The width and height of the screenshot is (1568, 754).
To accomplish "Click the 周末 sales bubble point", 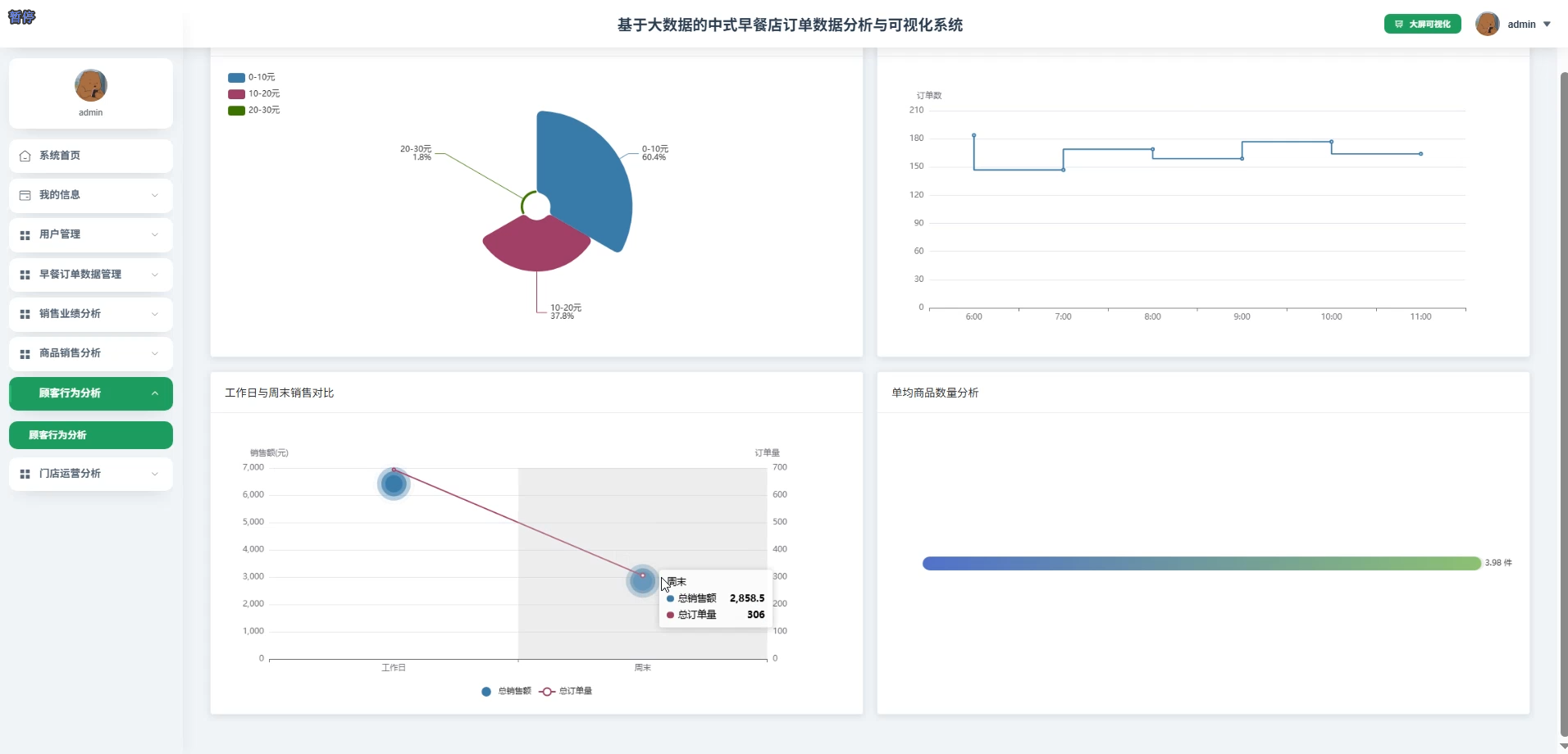I will 642,581.
